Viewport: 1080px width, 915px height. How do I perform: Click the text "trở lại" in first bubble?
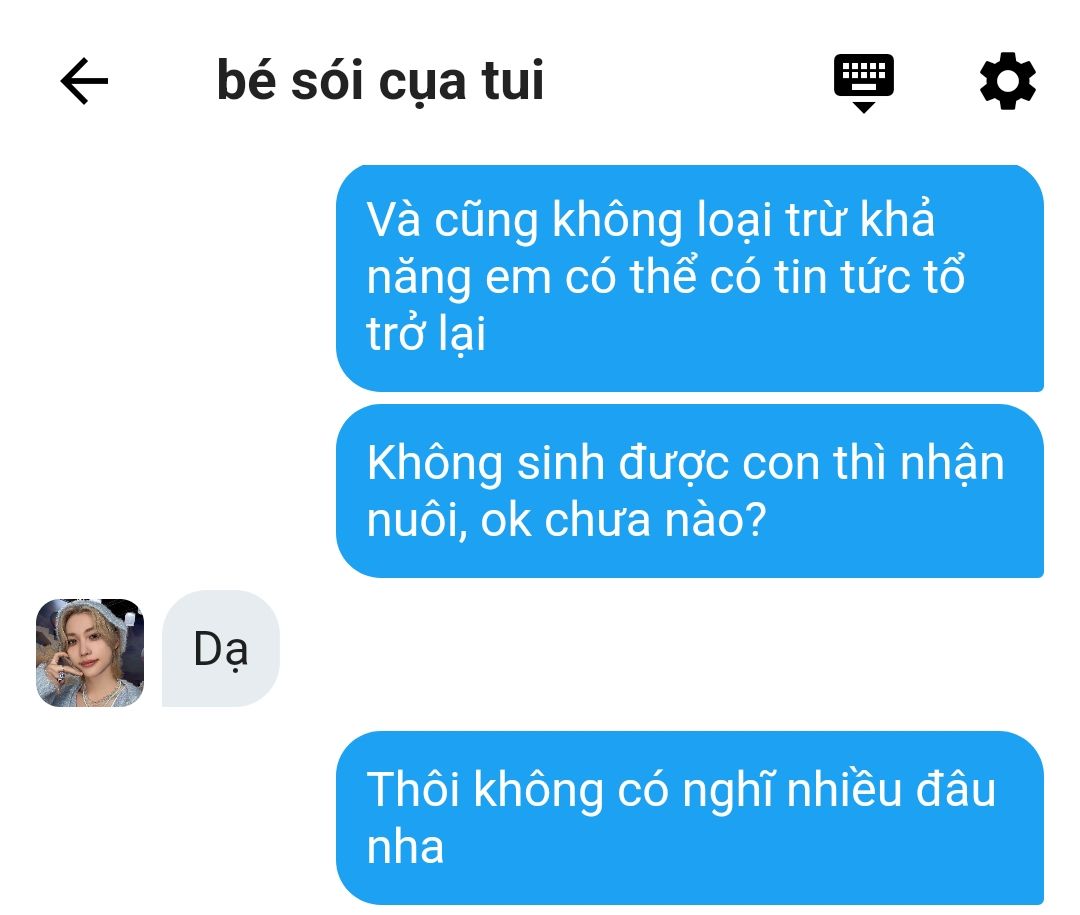coord(426,334)
